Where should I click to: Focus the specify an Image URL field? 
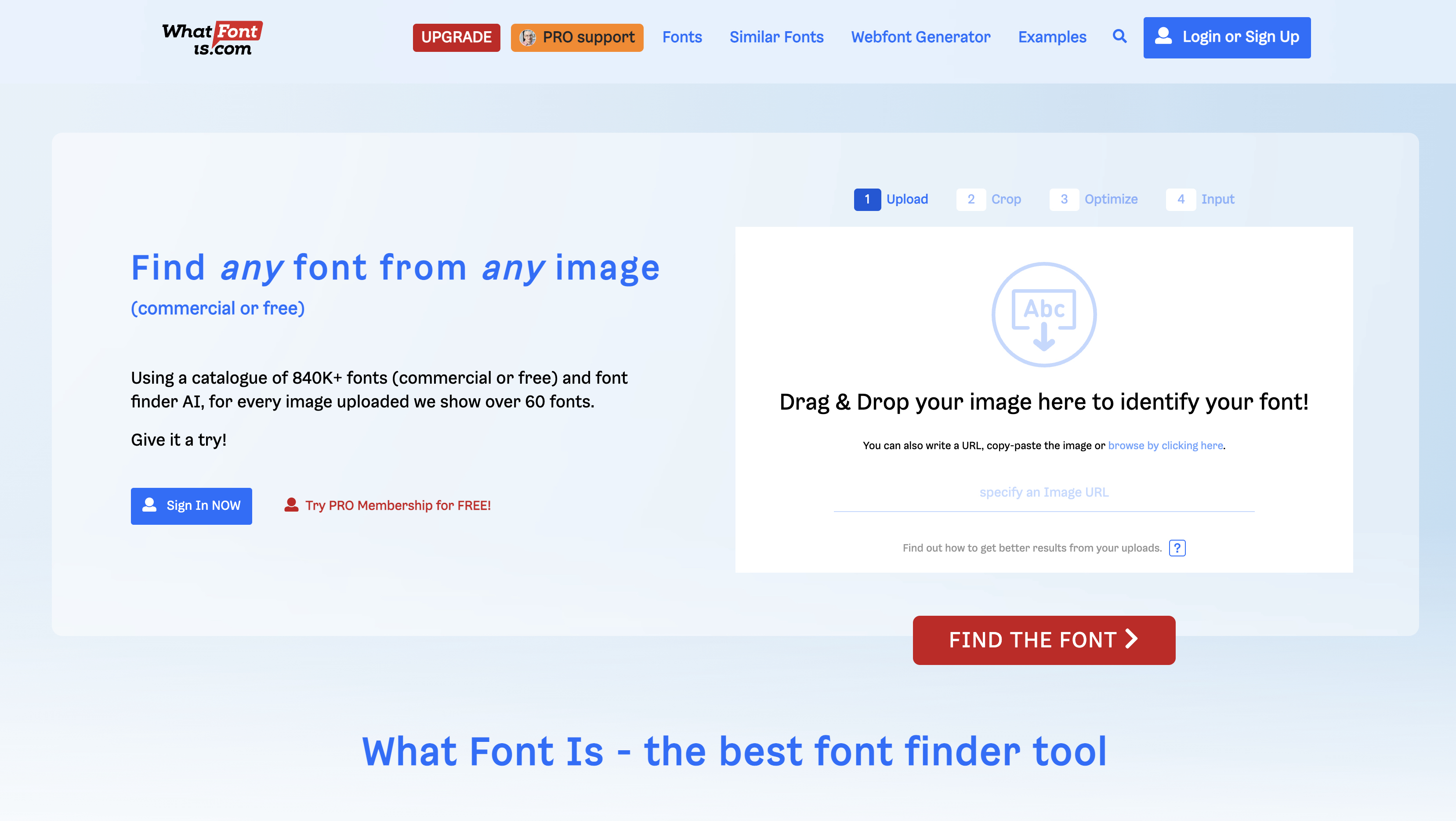tap(1044, 493)
